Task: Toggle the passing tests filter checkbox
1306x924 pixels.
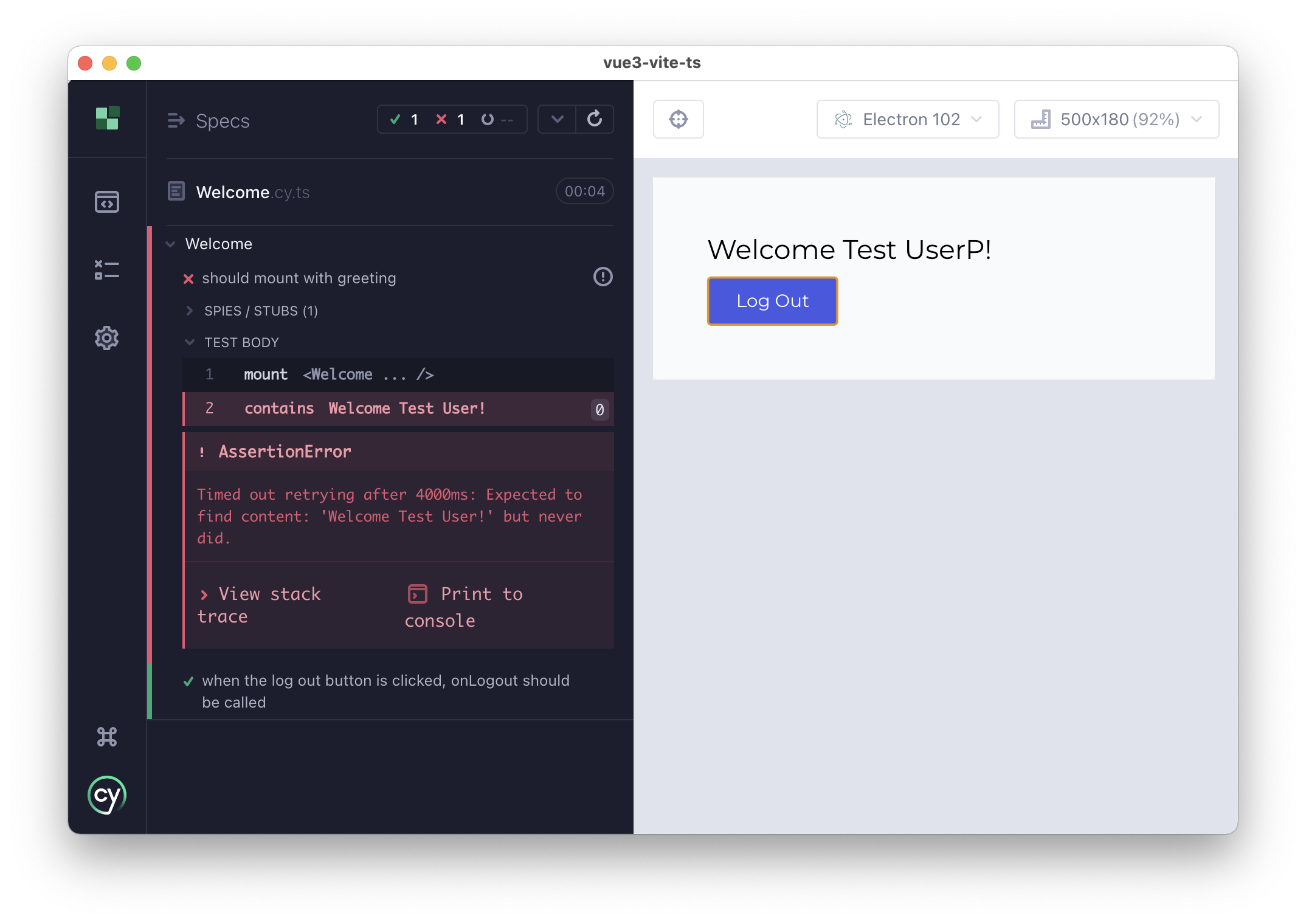Action: 399,120
